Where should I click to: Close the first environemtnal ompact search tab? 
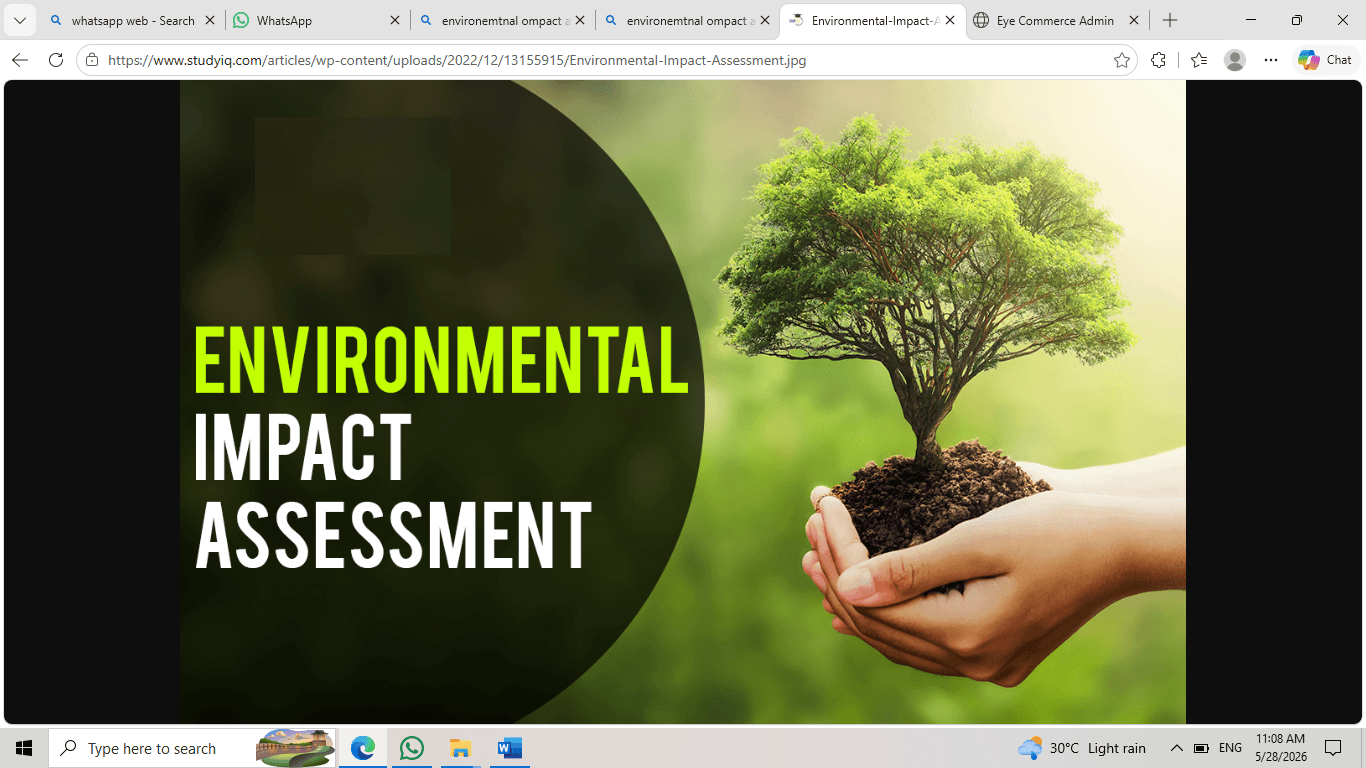[580, 20]
